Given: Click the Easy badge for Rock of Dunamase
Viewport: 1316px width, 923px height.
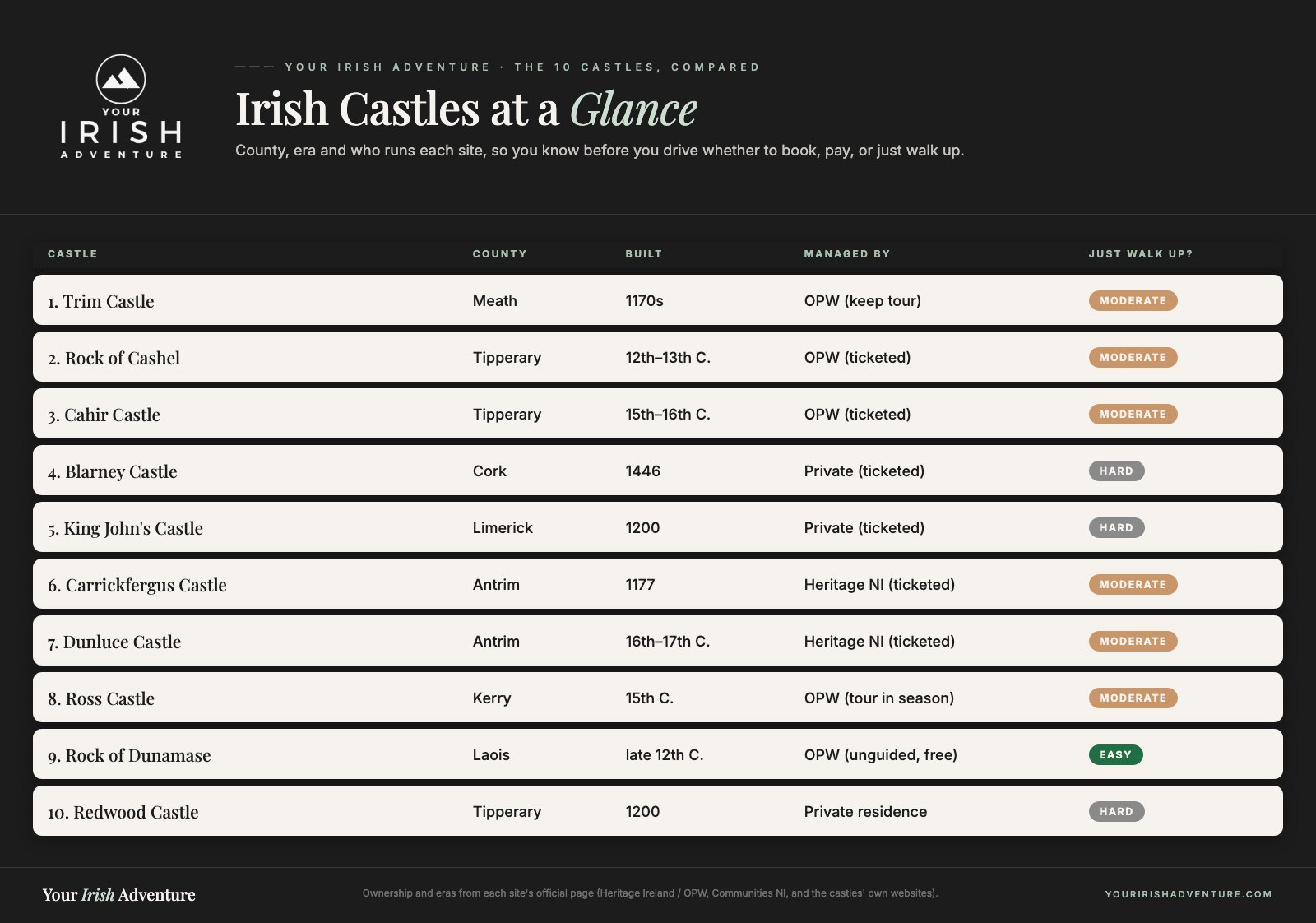Looking at the screenshot, I should pos(1115,754).
